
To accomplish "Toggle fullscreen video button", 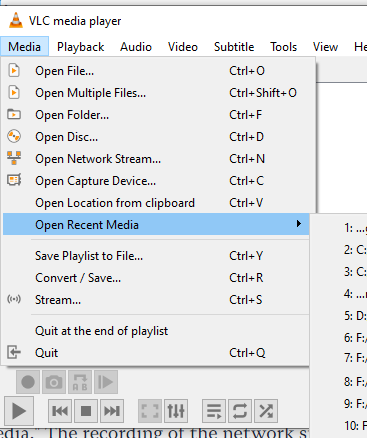I will click(x=150, y=411).
